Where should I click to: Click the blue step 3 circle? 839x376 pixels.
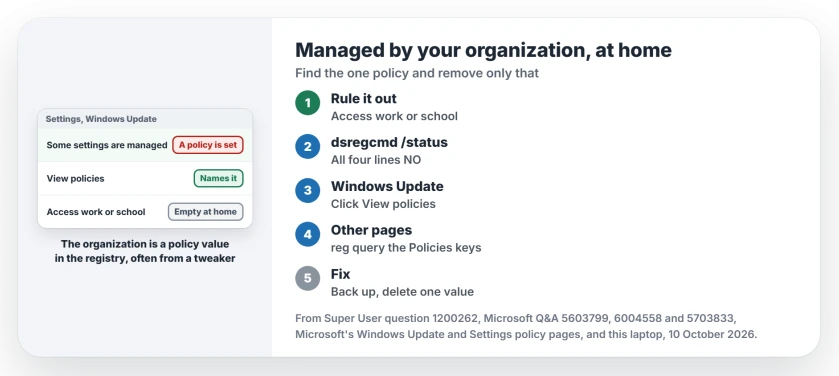[x=308, y=190]
